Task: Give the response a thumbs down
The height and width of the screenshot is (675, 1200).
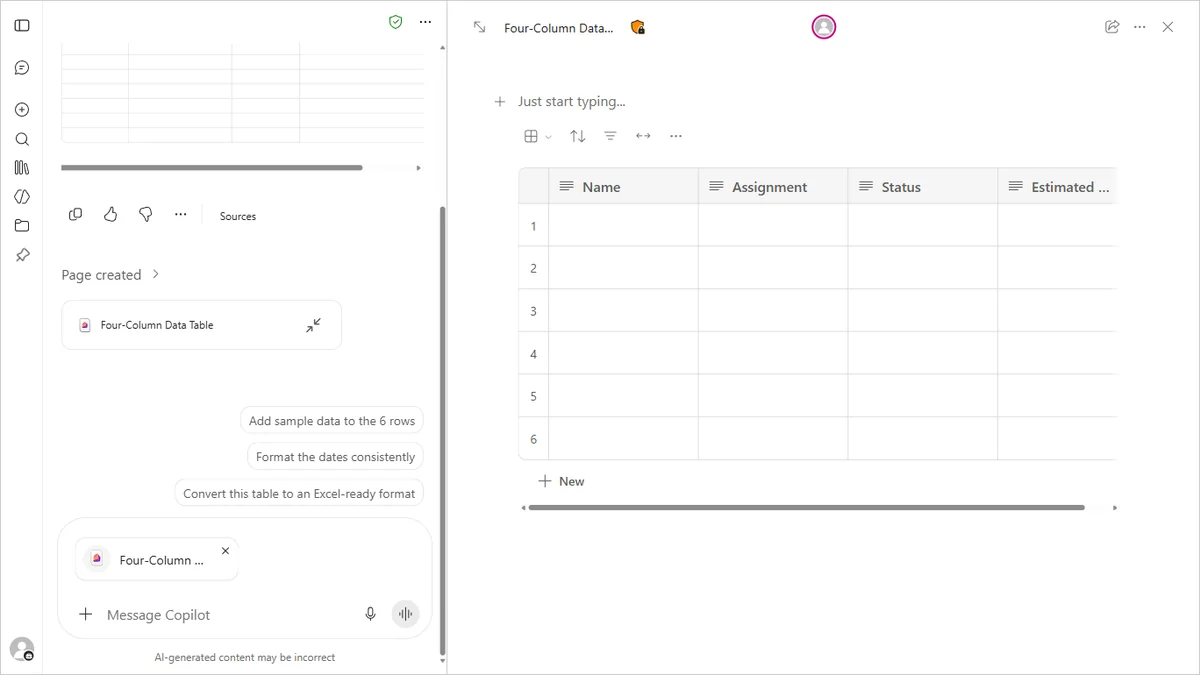Action: [145, 214]
